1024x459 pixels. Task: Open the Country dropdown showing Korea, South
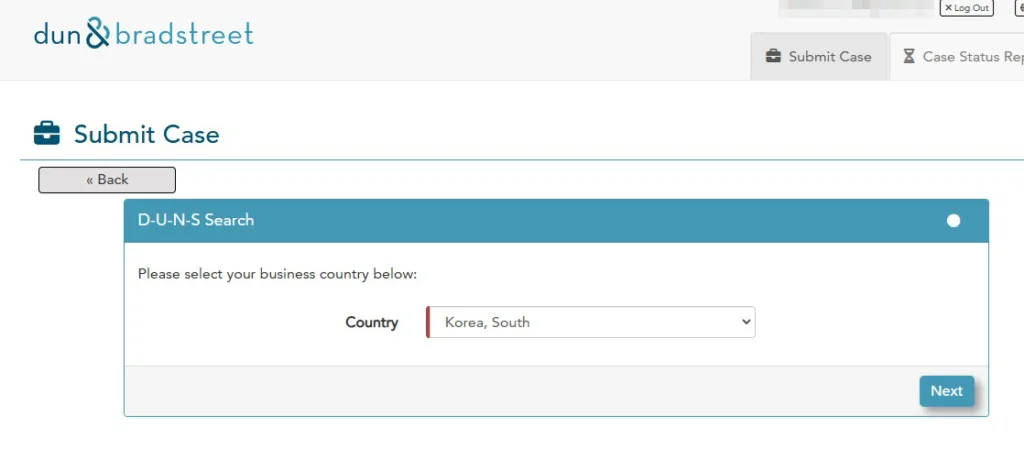pos(590,323)
